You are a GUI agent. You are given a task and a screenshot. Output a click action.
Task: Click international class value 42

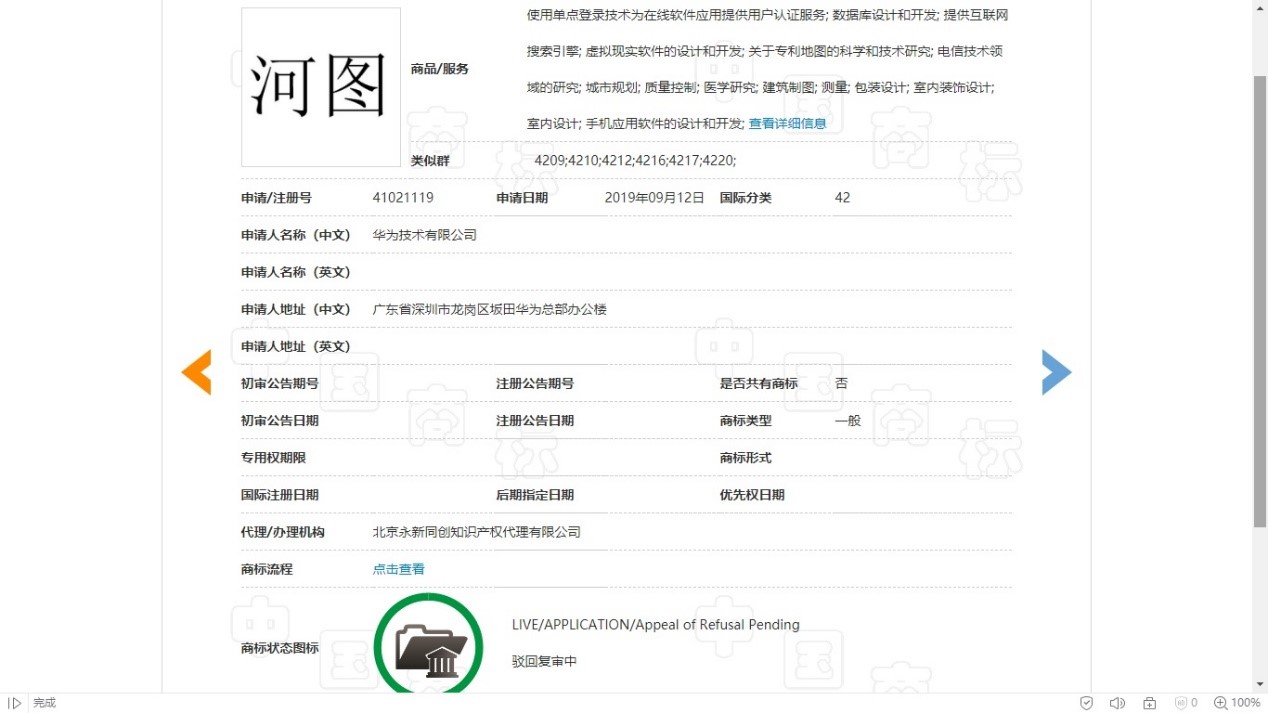click(842, 198)
